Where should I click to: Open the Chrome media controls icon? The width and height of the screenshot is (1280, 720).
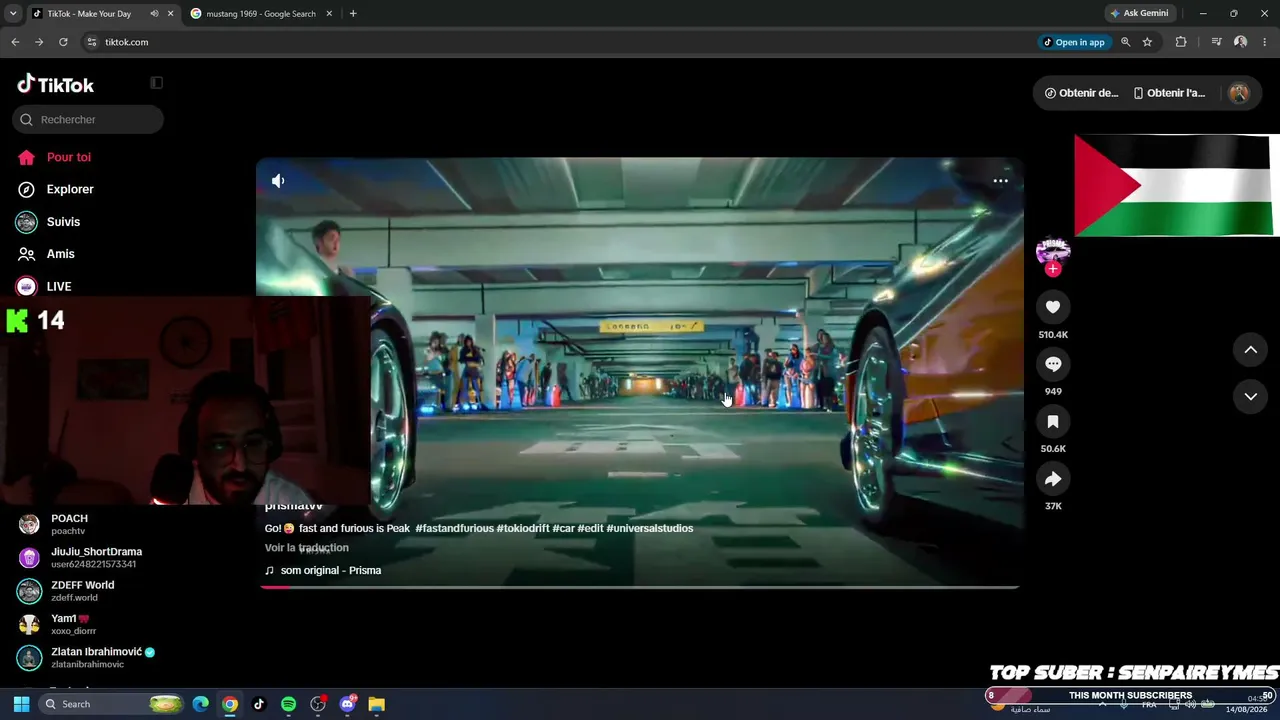point(1216,42)
